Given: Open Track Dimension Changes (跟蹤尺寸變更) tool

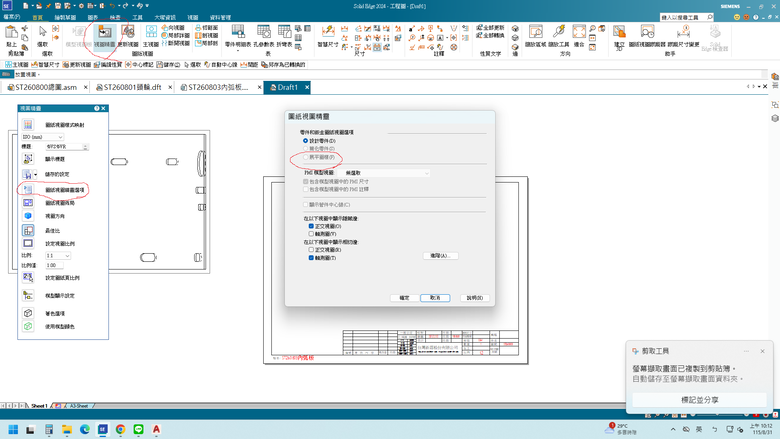Looking at the screenshot, I should pyautogui.click(x=683, y=36).
